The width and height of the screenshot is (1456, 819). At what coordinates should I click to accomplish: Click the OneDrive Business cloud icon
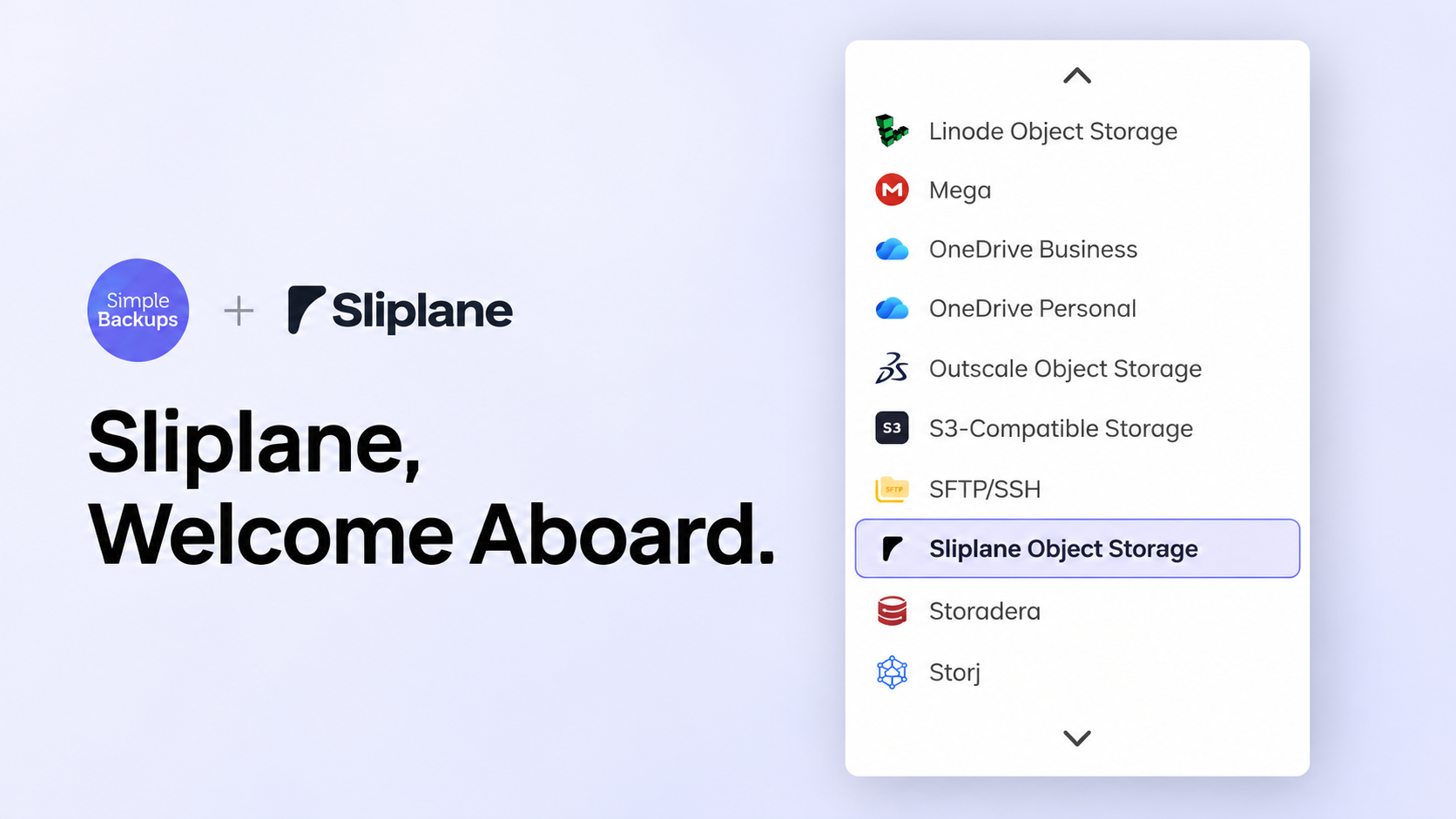(892, 250)
